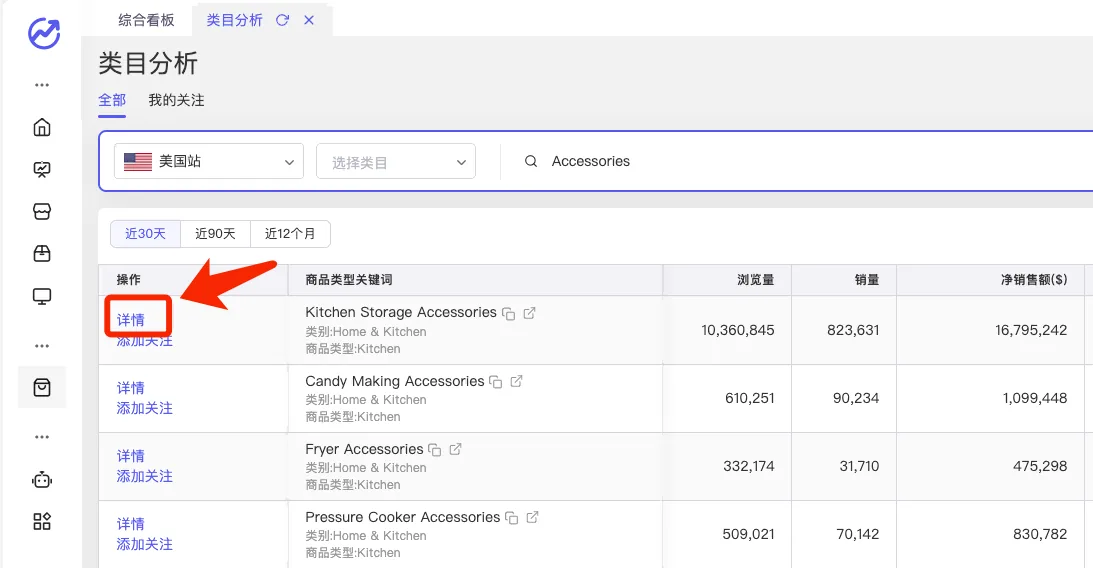Refresh the 类目分析 tab
The width and height of the screenshot is (1093, 568).
click(282, 20)
